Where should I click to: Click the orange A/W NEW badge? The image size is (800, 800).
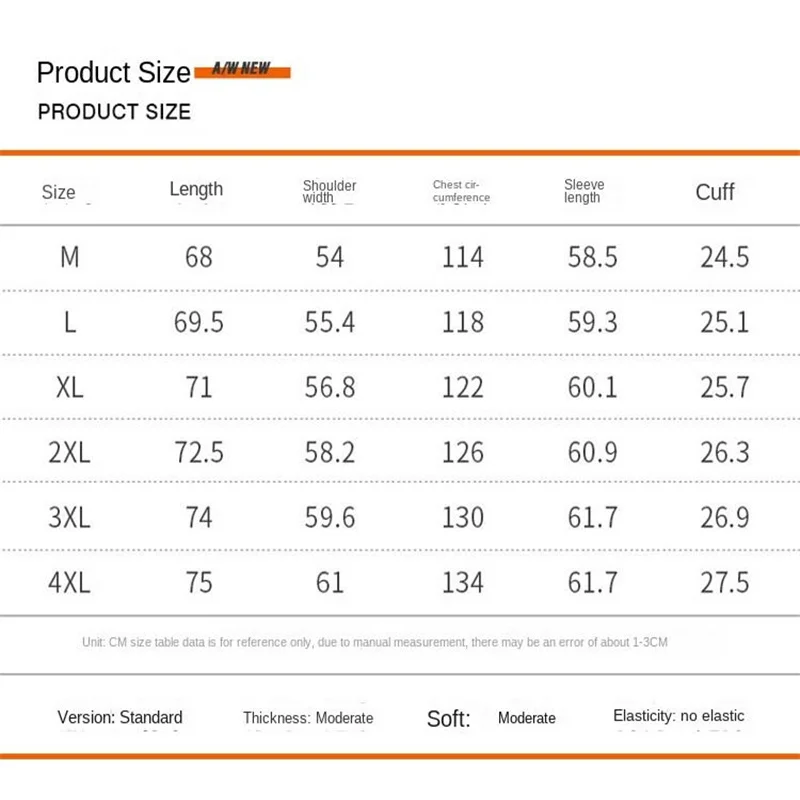(x=242, y=71)
